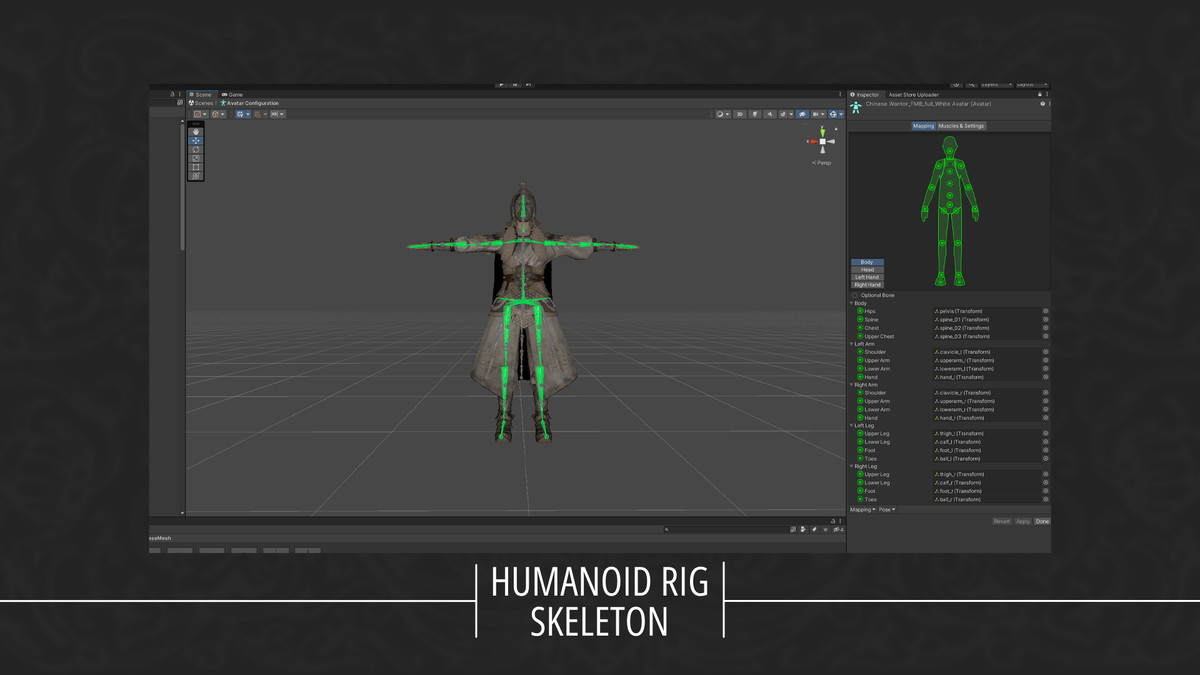This screenshot has height=675, width=1200.
Task: Select the Rotate tool
Action: 196,150
